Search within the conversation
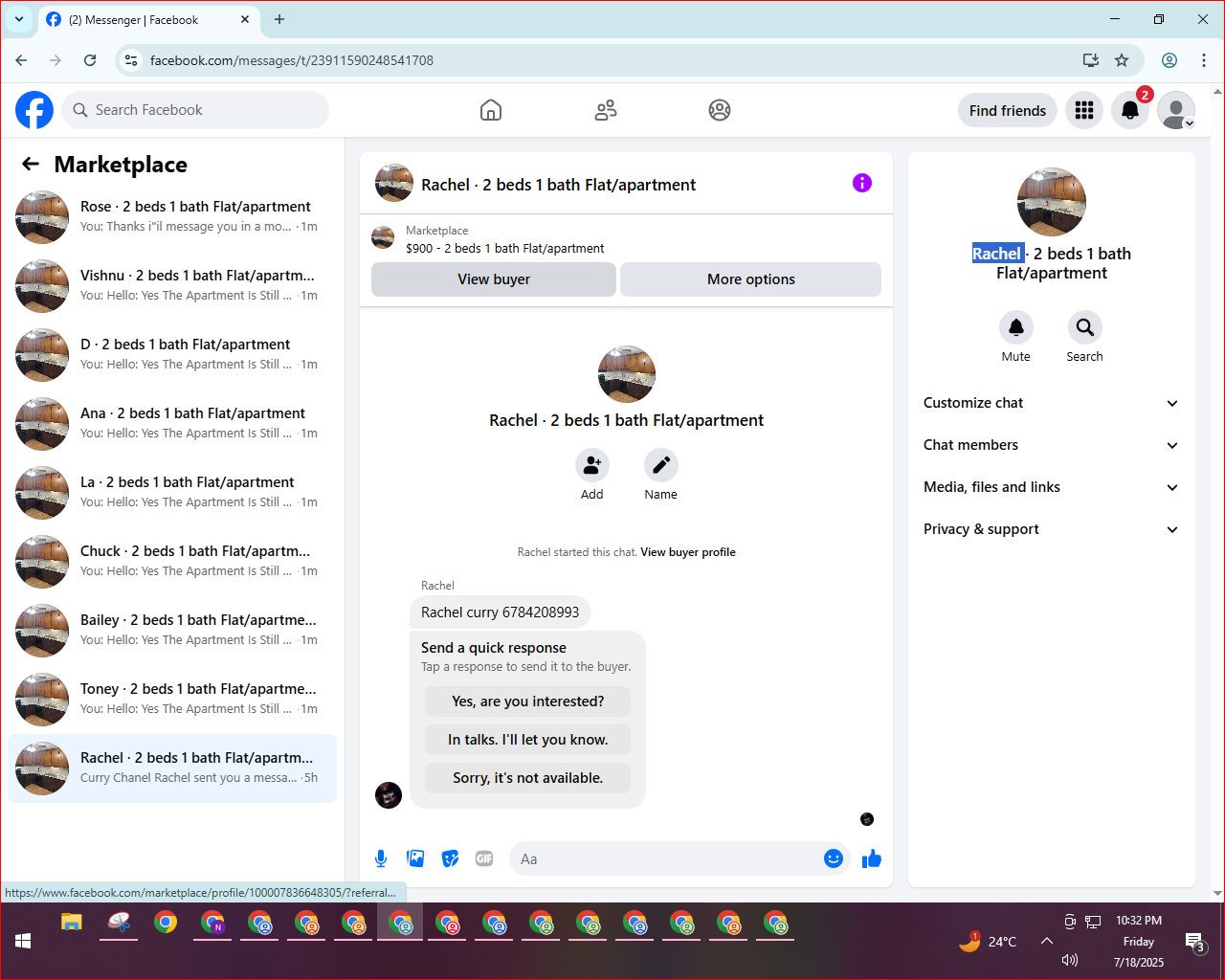The height and width of the screenshot is (980, 1225). (1085, 327)
